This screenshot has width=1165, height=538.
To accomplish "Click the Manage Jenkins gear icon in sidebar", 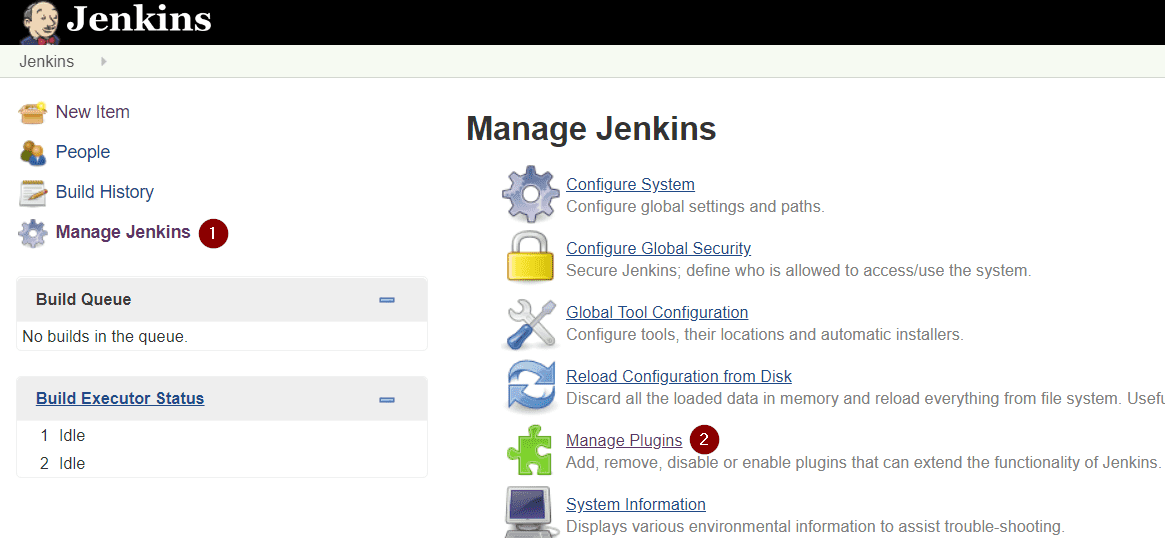I will [33, 233].
